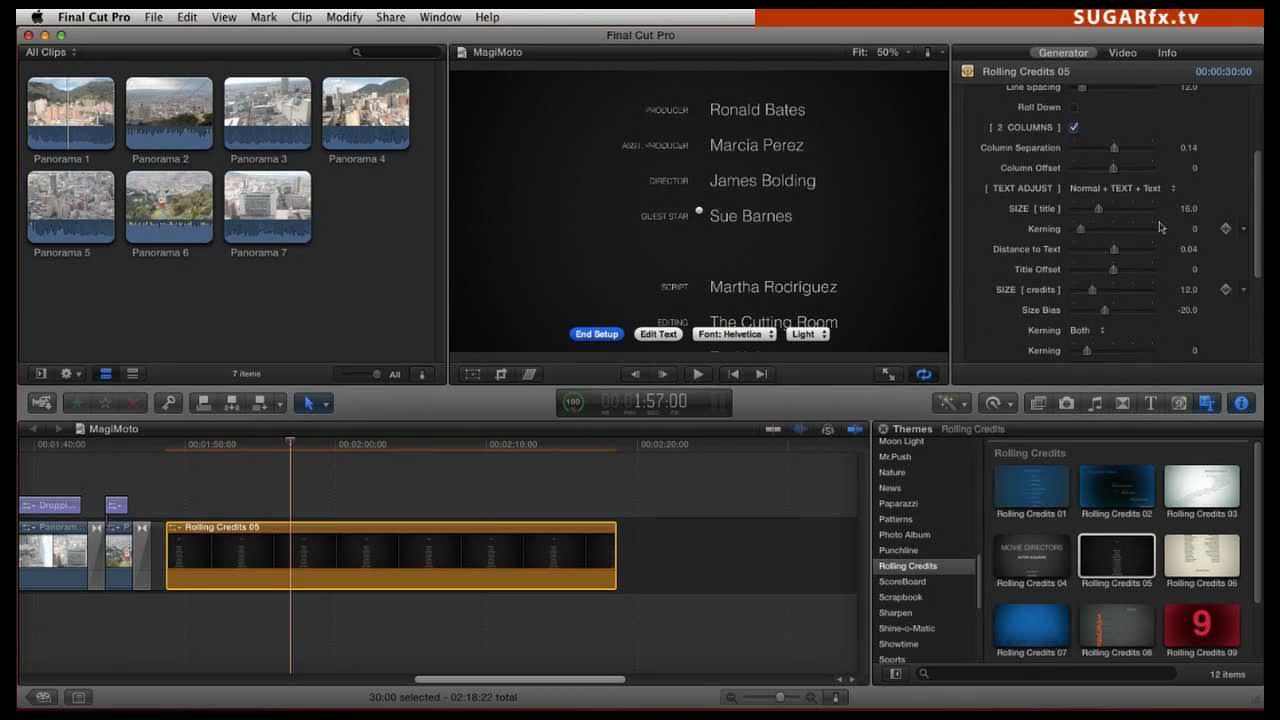Open the Photos browser camera icon
The width and height of the screenshot is (1280, 720).
point(1067,403)
